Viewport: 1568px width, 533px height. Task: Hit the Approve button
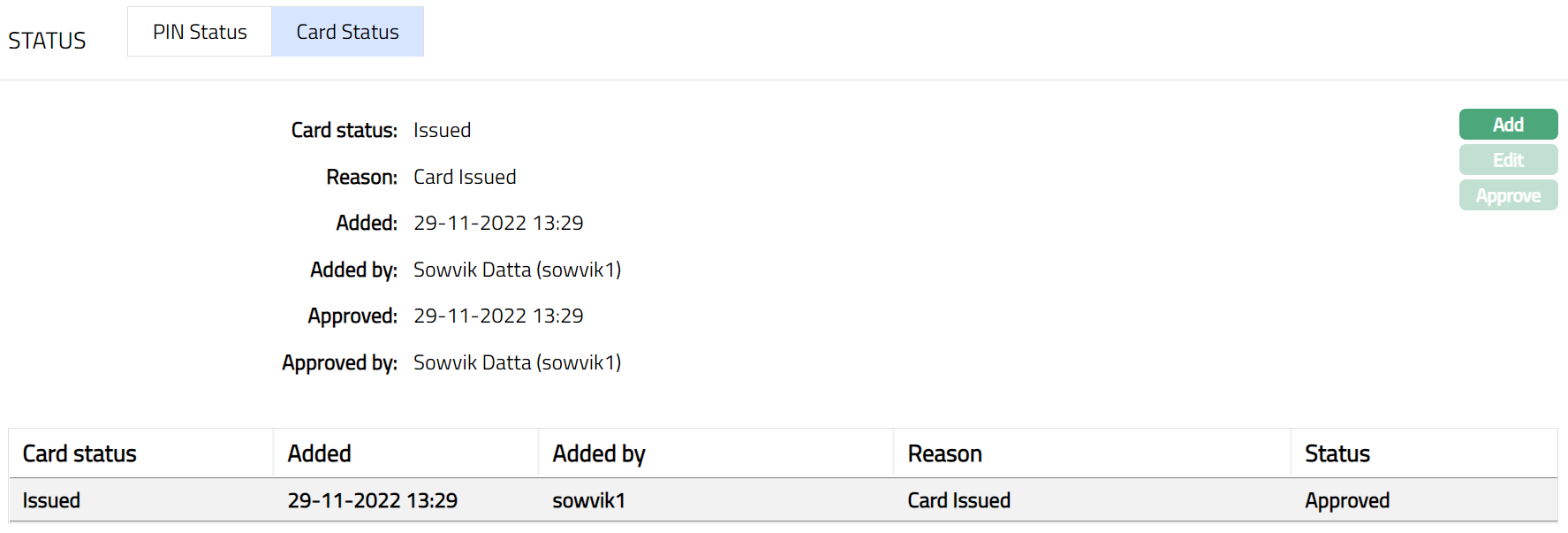tap(1508, 195)
